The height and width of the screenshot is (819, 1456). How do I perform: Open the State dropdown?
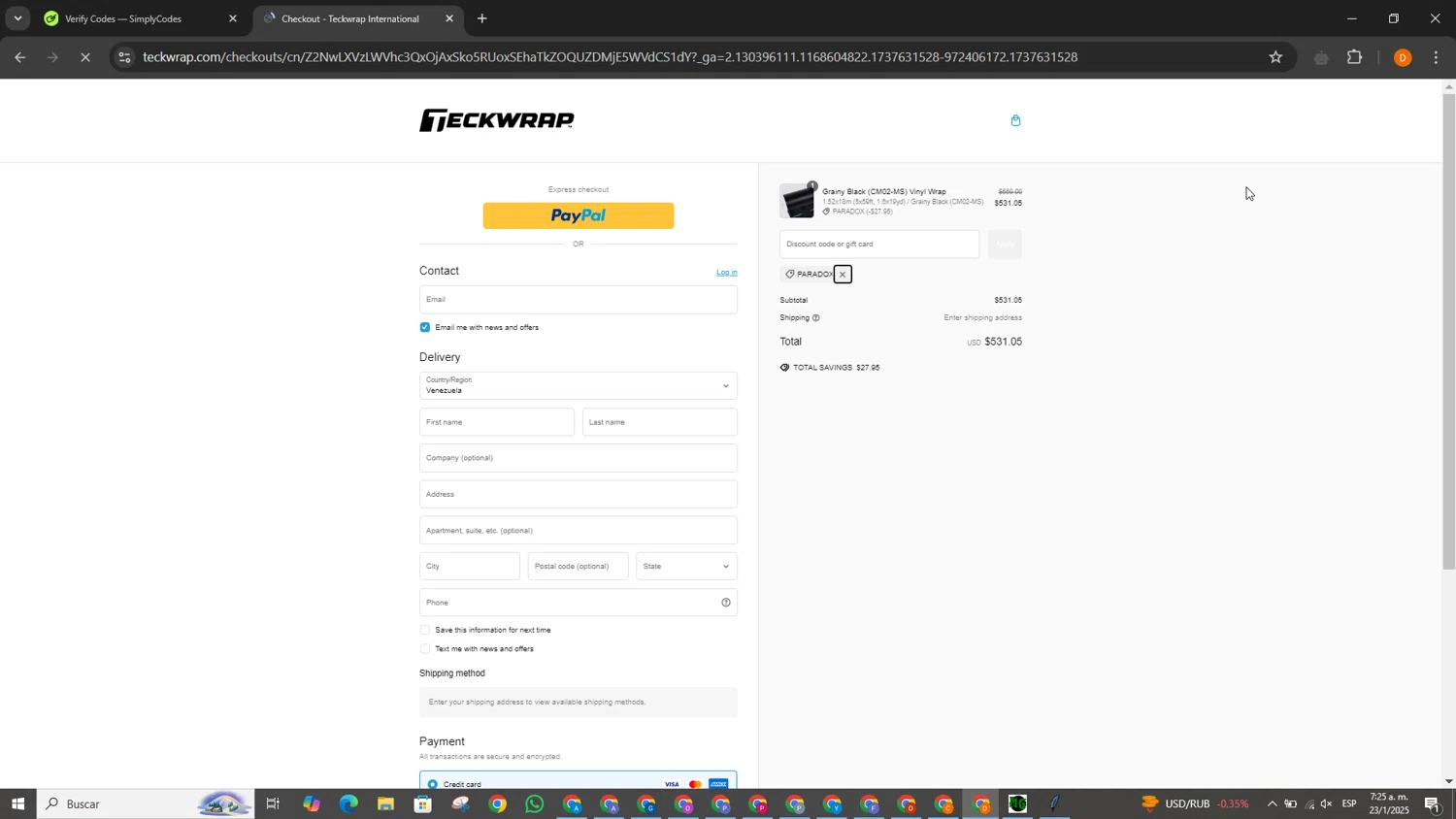click(x=687, y=567)
